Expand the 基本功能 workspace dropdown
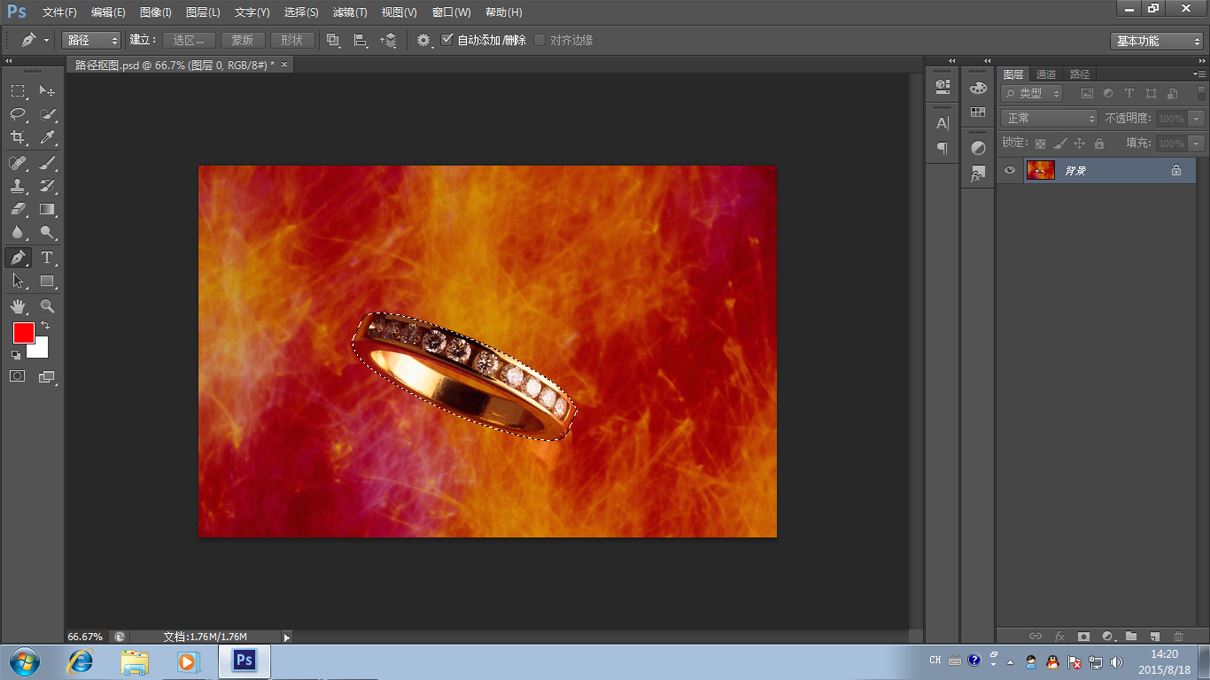 [1157, 41]
